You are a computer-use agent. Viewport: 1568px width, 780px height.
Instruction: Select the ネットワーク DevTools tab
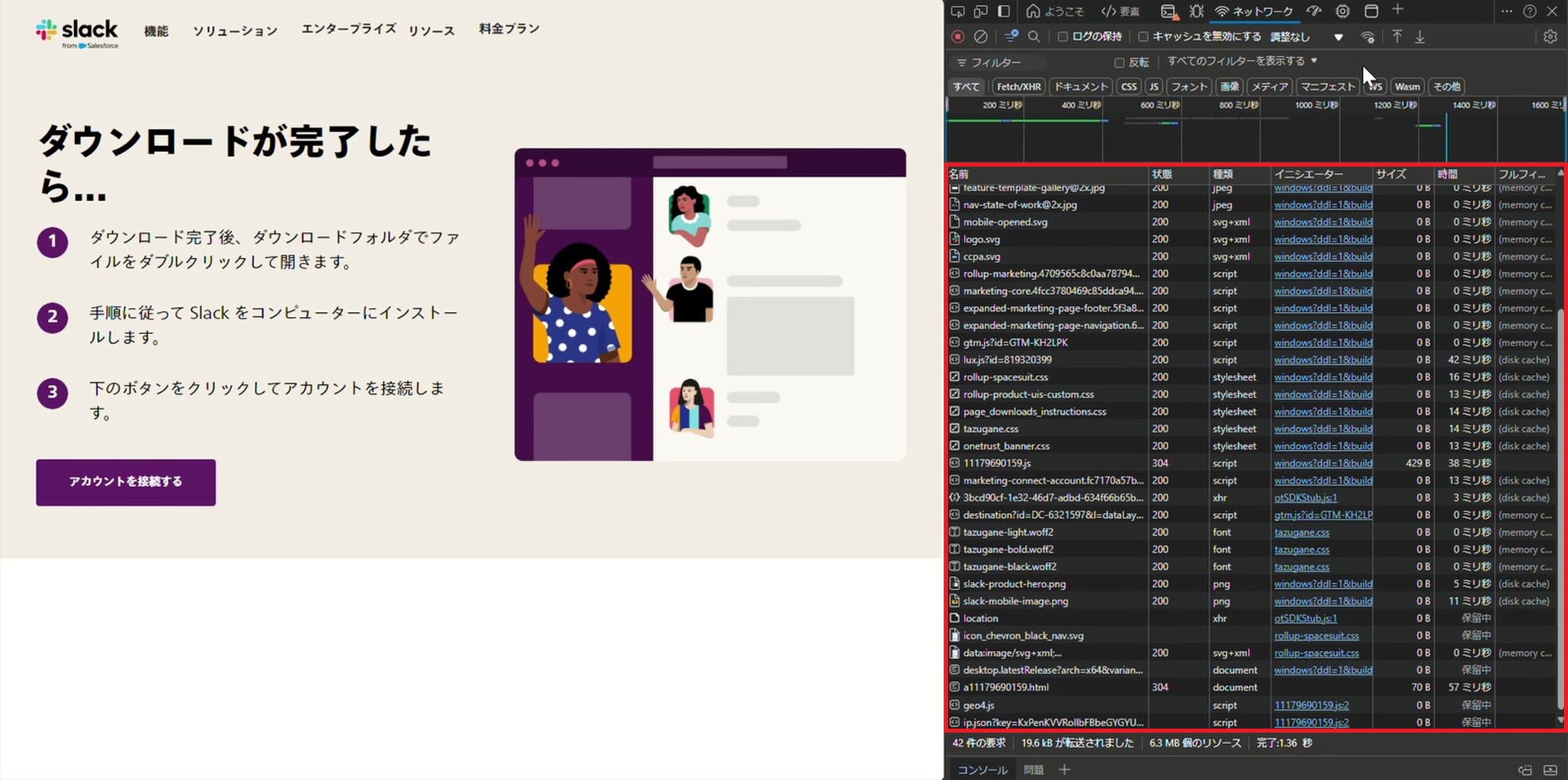pos(1254,11)
